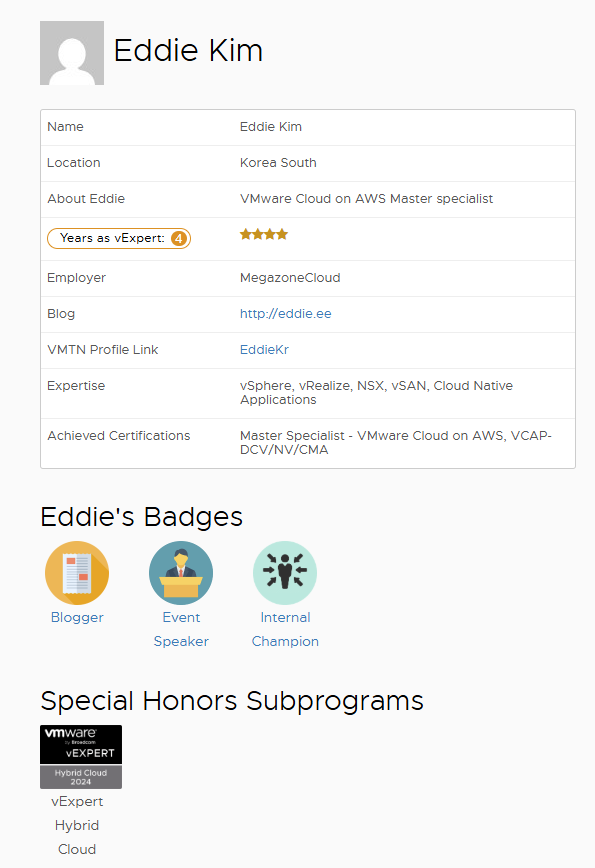Click the gold four-star rating

pos(264,234)
